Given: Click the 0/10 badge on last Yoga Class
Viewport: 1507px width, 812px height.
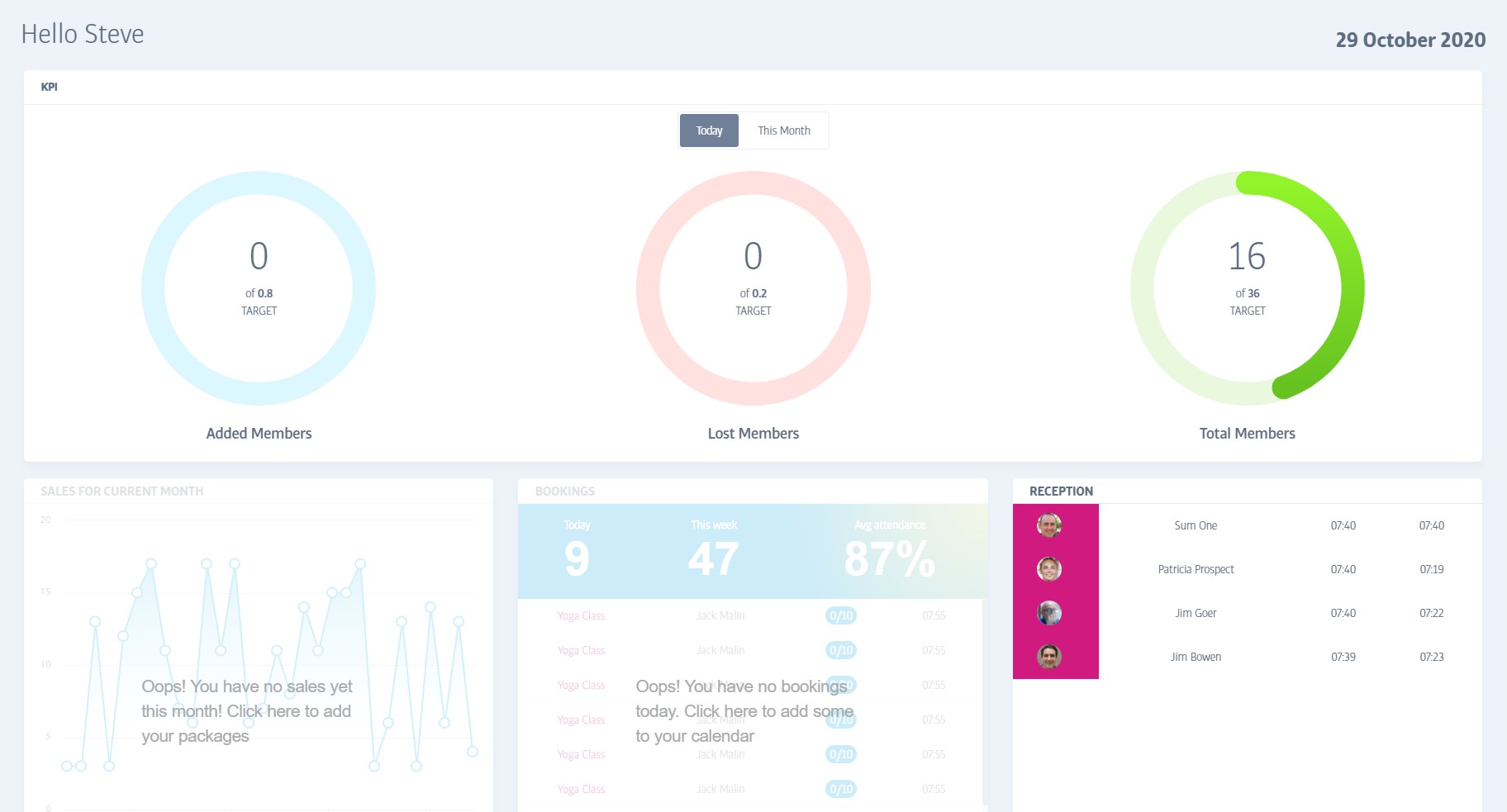Looking at the screenshot, I should (x=841, y=789).
